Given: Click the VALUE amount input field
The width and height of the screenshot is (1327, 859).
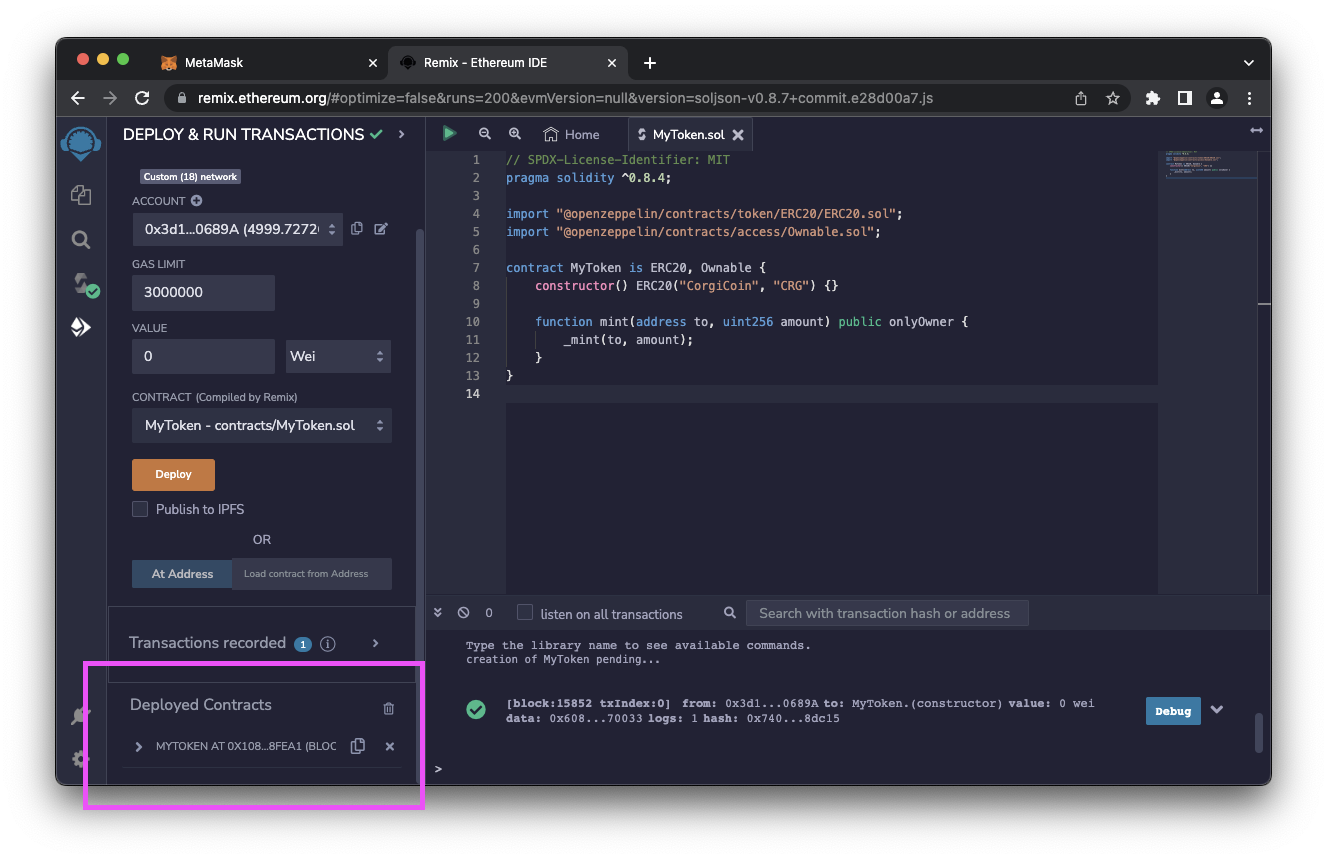Looking at the screenshot, I should [203, 356].
